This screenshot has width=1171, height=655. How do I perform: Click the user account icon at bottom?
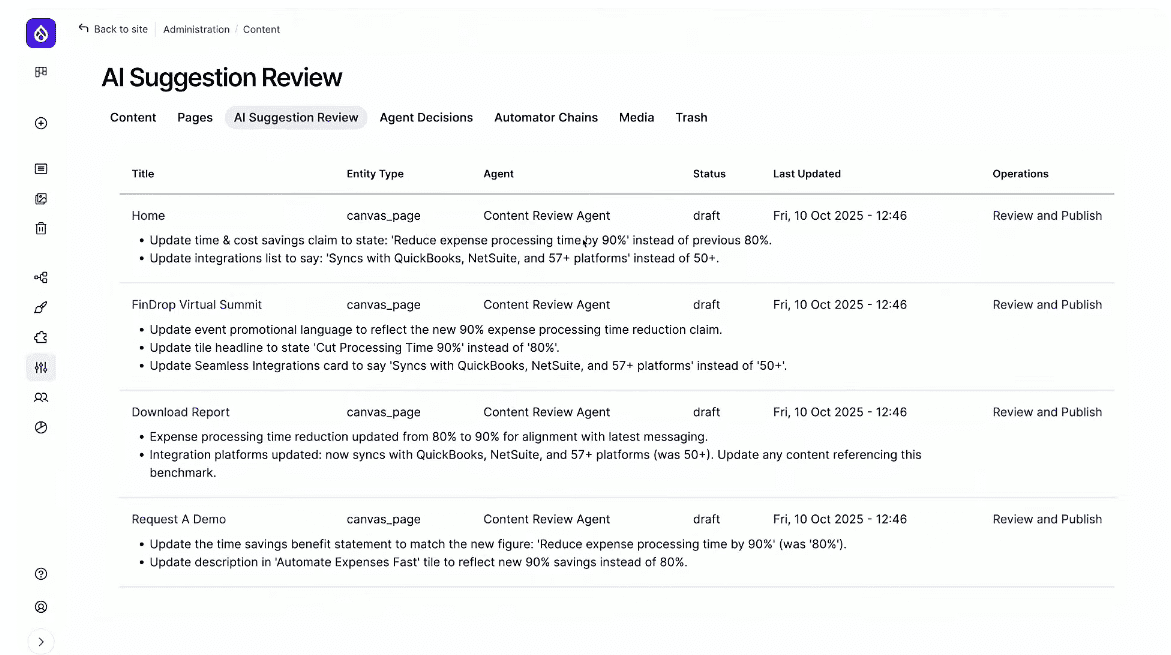(x=40, y=606)
